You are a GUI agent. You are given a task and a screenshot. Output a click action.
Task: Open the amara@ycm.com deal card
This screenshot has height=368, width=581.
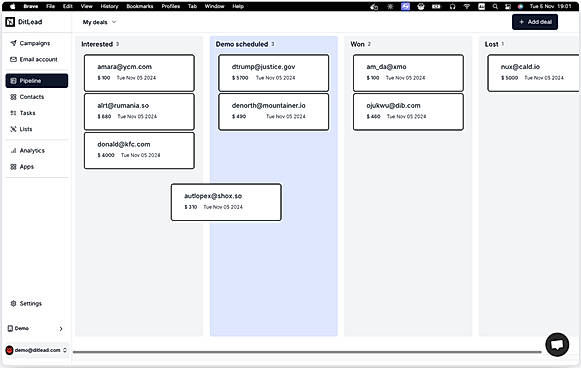click(x=139, y=73)
